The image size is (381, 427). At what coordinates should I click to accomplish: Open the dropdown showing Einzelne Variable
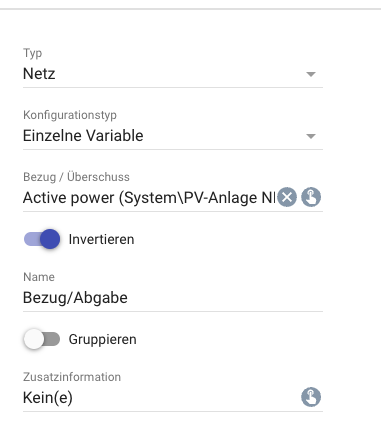[173, 136]
